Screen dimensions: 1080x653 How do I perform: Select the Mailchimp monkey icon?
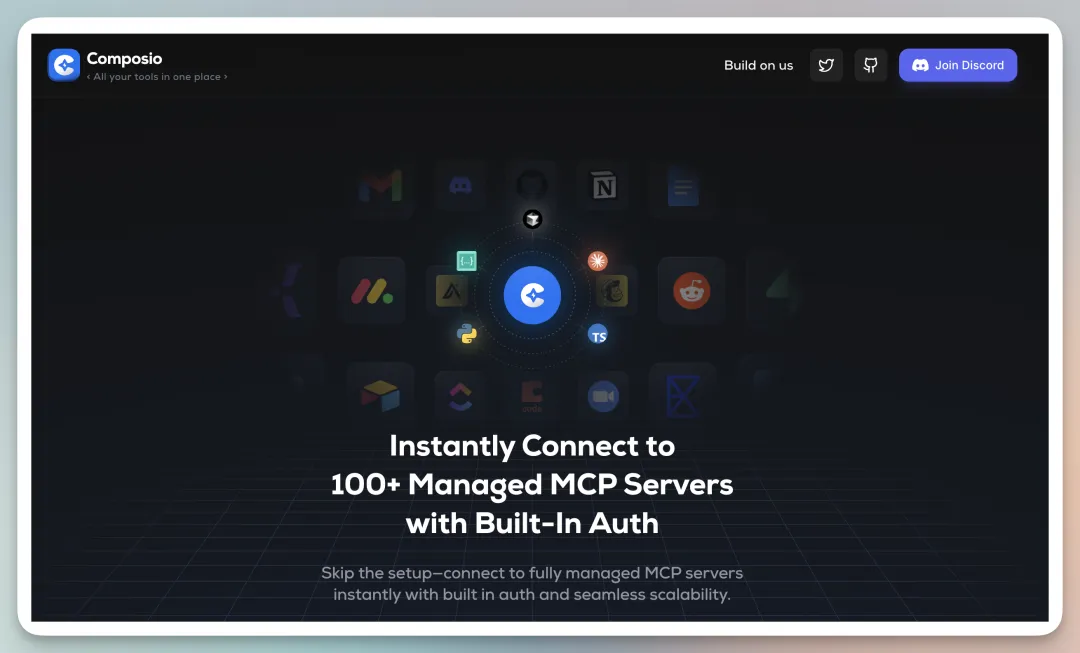612,291
